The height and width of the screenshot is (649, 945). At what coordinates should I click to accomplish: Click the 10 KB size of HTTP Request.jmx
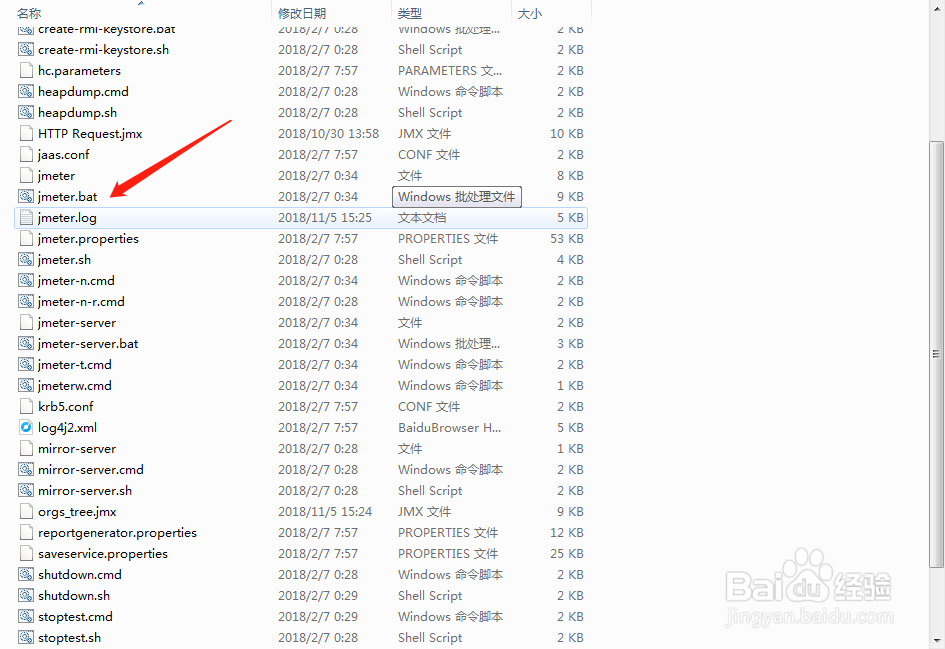(x=567, y=134)
